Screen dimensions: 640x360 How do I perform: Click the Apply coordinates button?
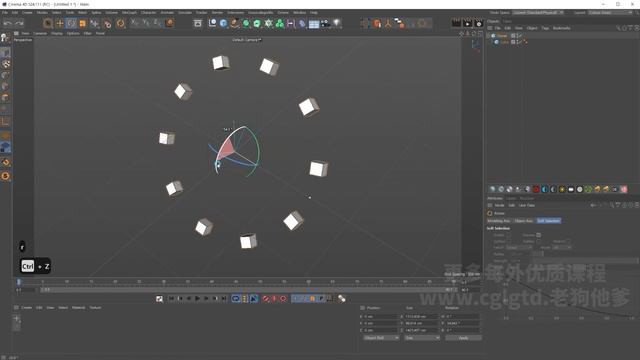point(463,338)
